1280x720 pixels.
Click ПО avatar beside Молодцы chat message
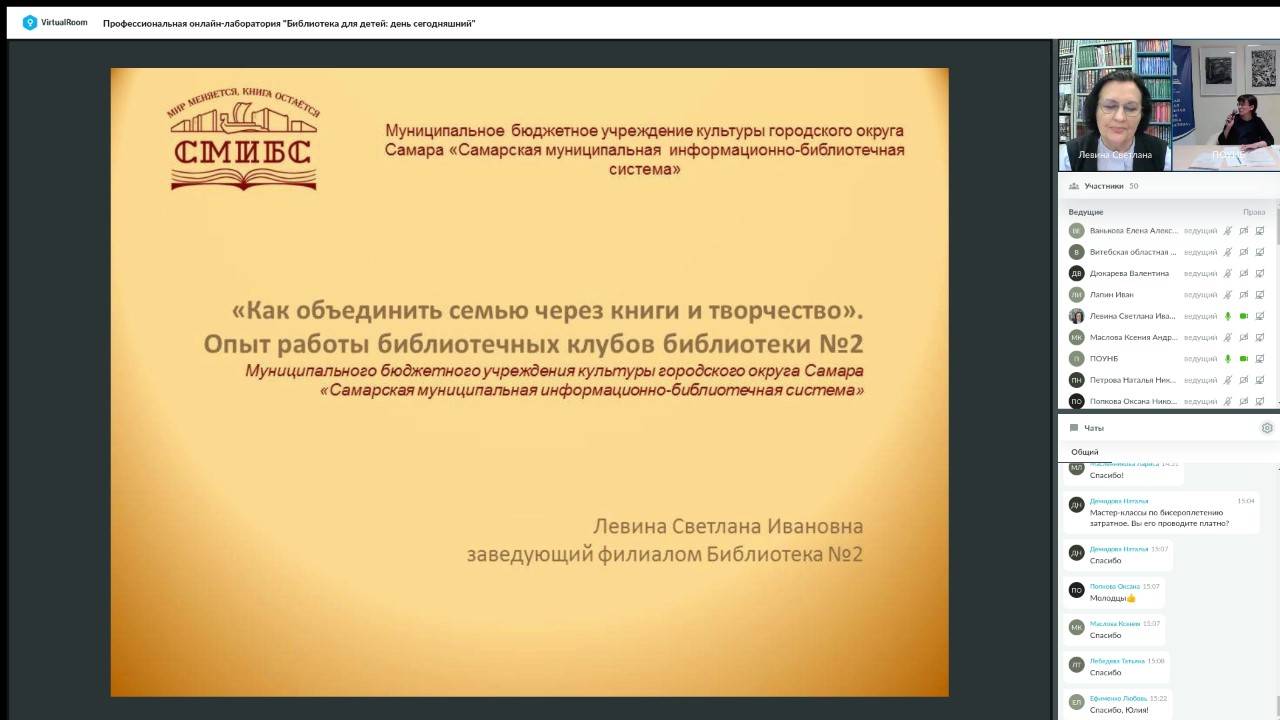(1076, 590)
